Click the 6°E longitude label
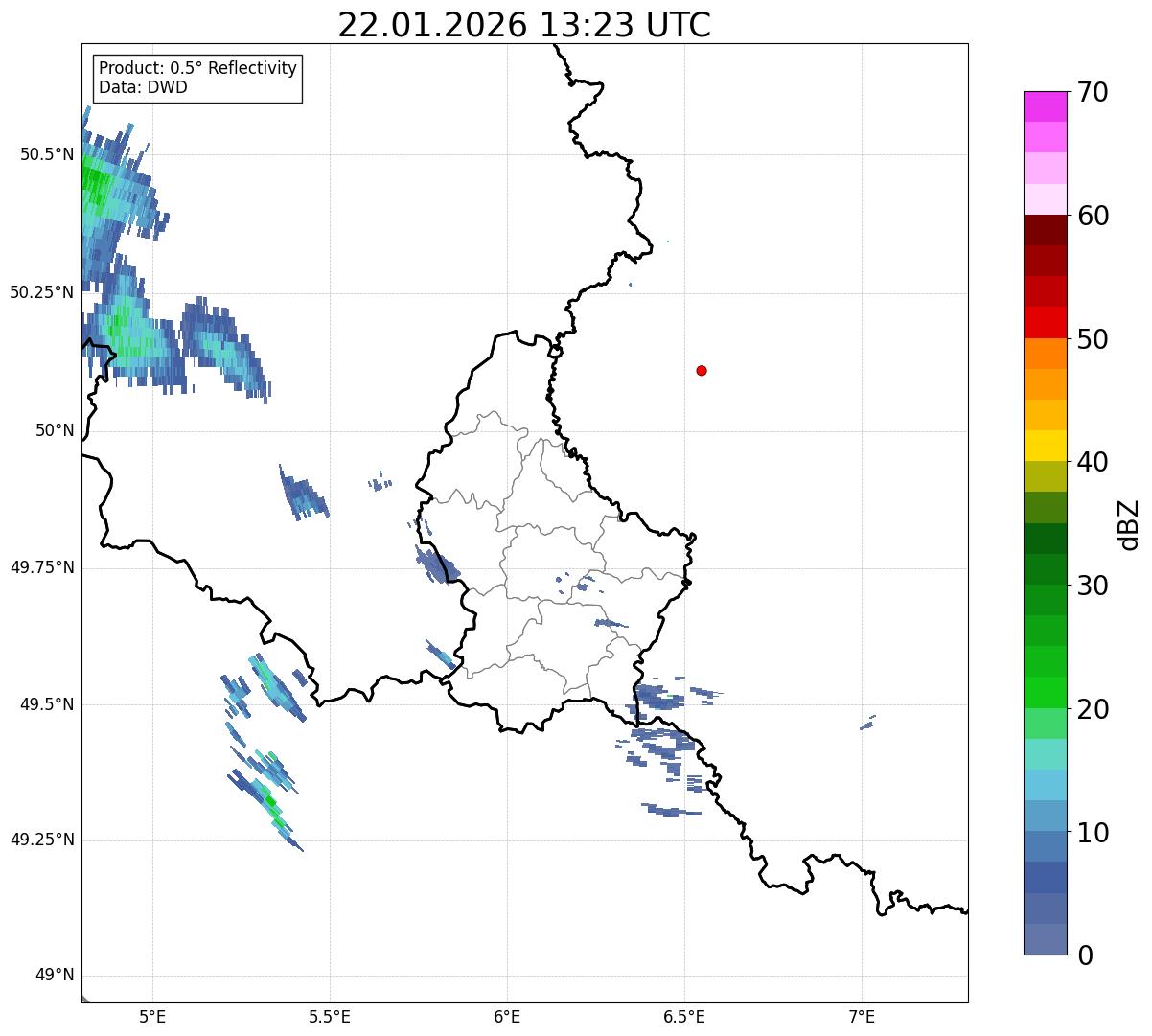Screen dimensions: 1152x1036 (507, 1017)
